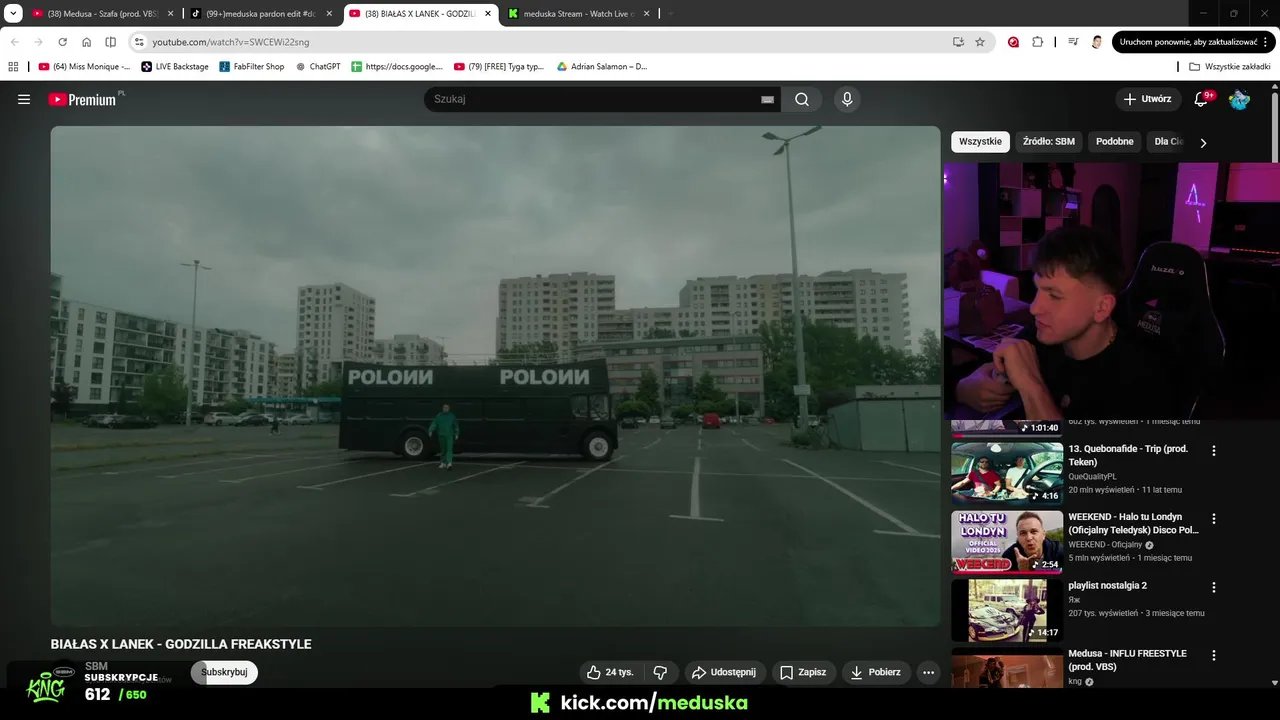Image resolution: width=1280 pixels, height=720 pixels.
Task: Click Pobierz download button
Action: coord(875,672)
